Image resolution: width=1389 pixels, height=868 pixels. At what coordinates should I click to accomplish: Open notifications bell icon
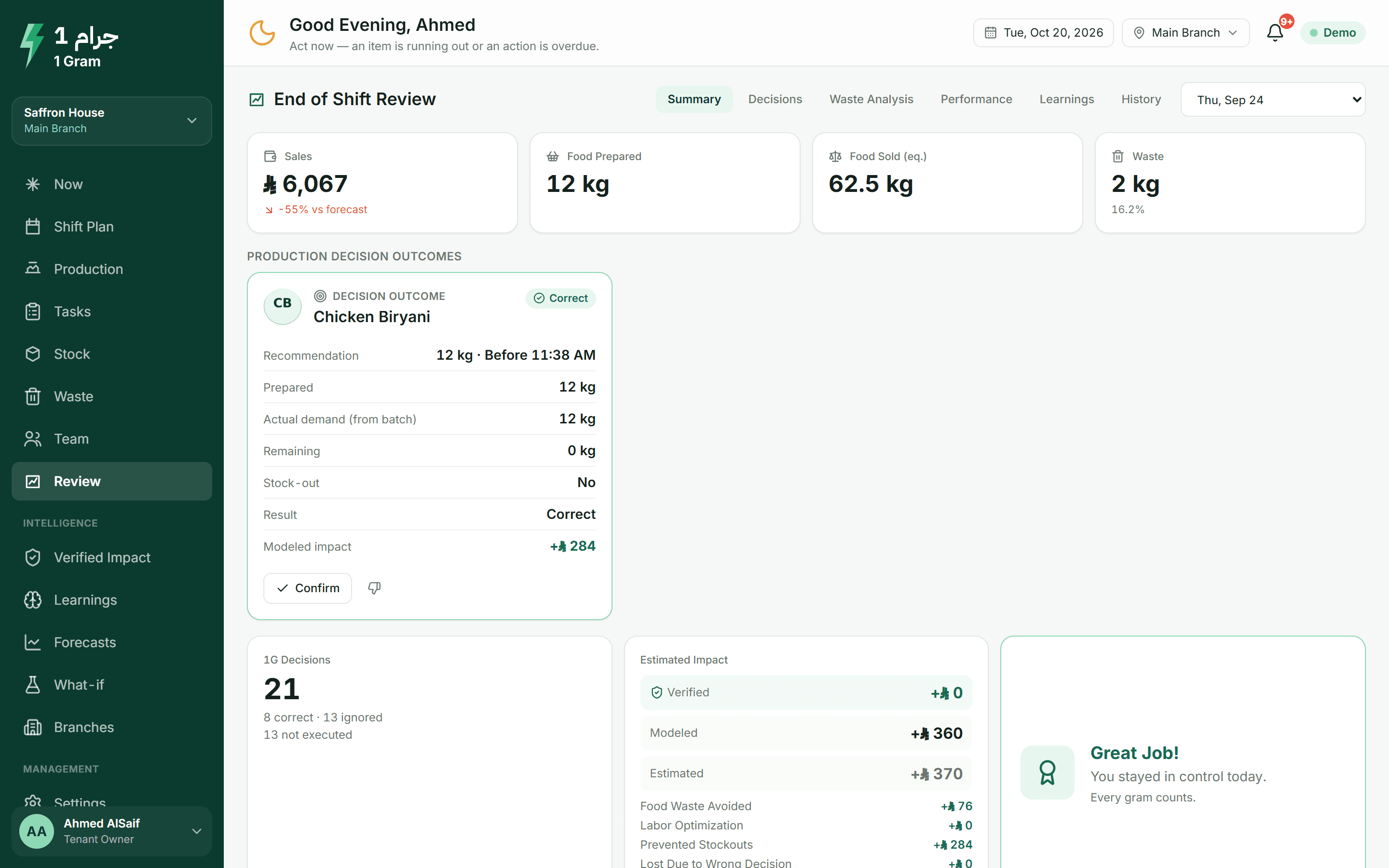point(1275,33)
